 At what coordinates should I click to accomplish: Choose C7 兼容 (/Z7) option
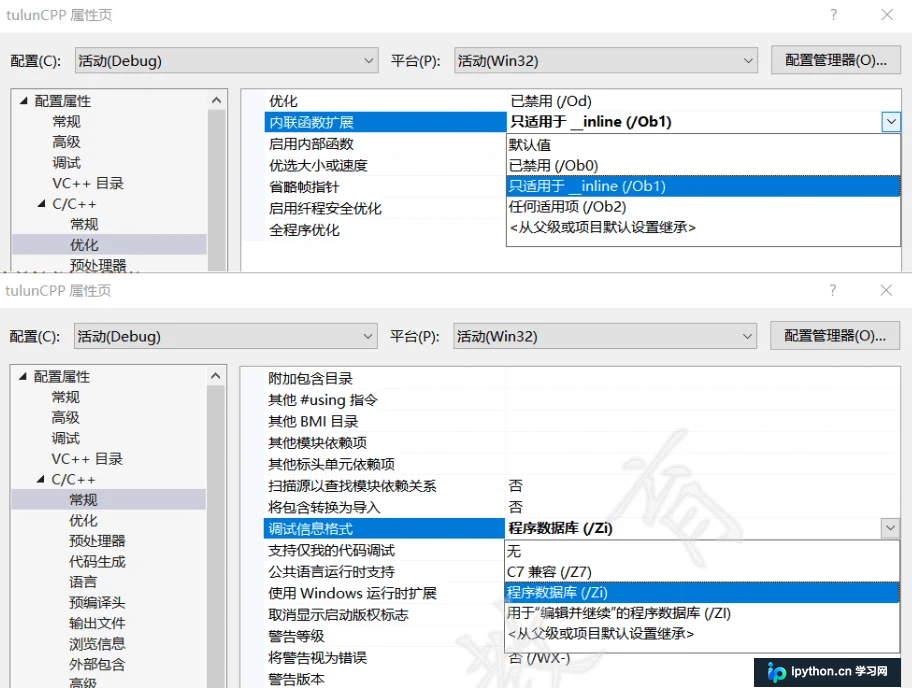(702, 572)
